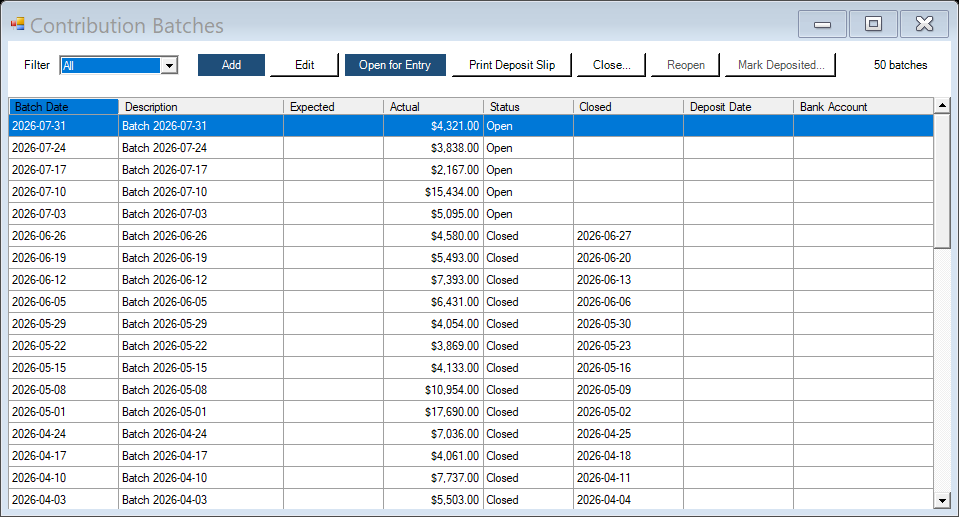Click closed date 2026-04-18
This screenshot has width=959, height=517.
click(x=628, y=456)
